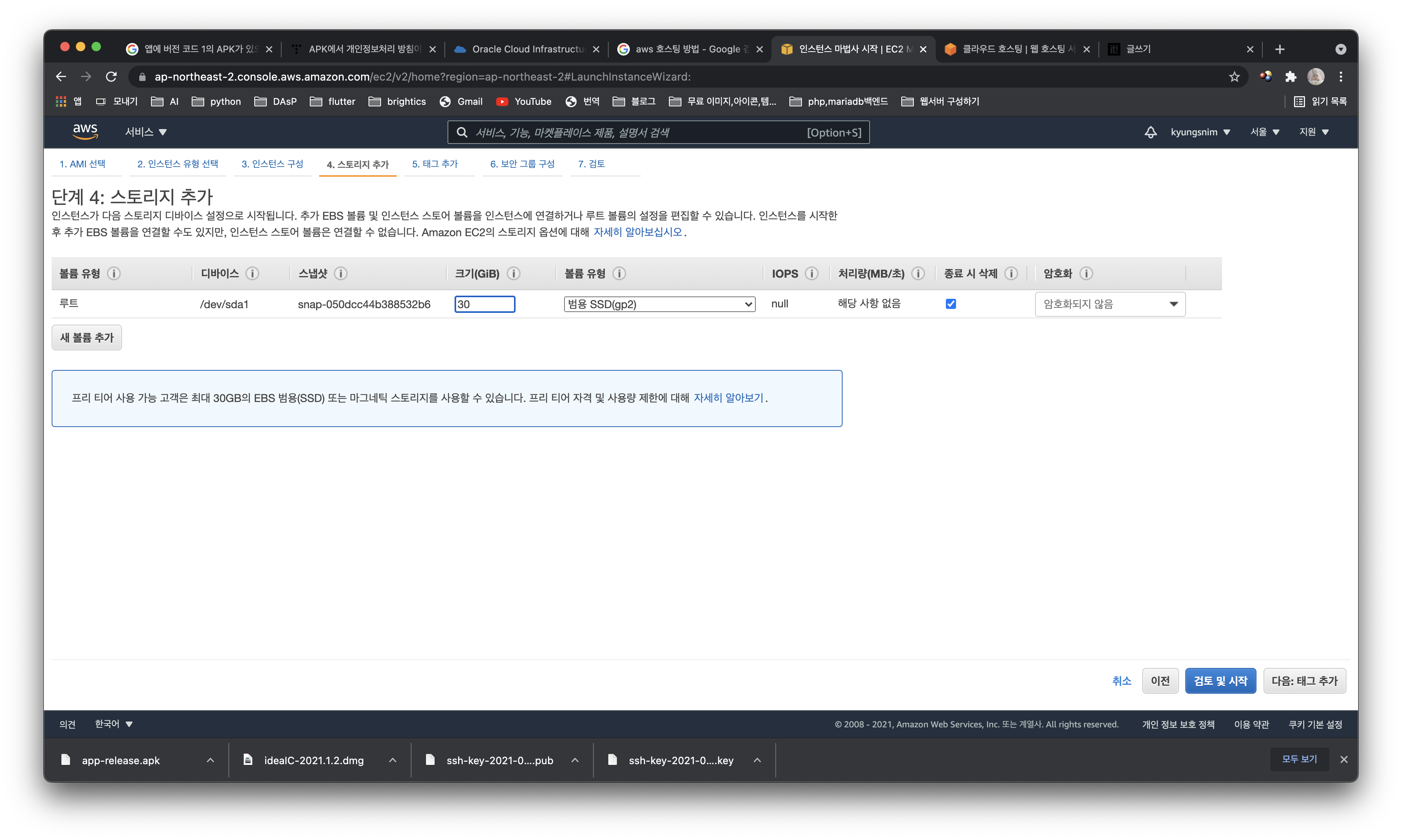Click info icon next to IOPS
1402x840 pixels.
[x=811, y=273]
